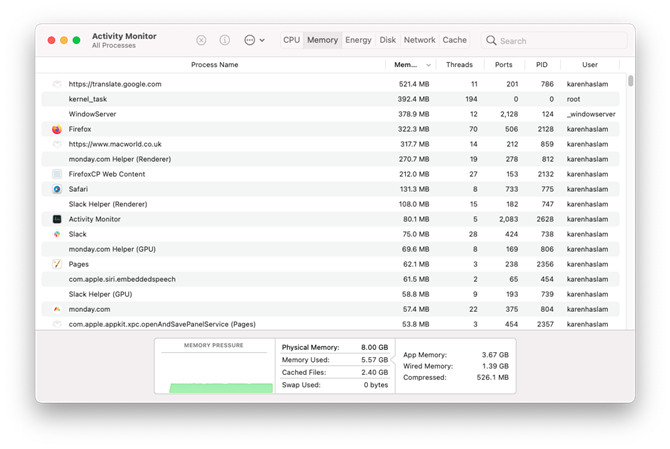Sort by the Process Name column header
The height and width of the screenshot is (449, 670).
pyautogui.click(x=215, y=65)
